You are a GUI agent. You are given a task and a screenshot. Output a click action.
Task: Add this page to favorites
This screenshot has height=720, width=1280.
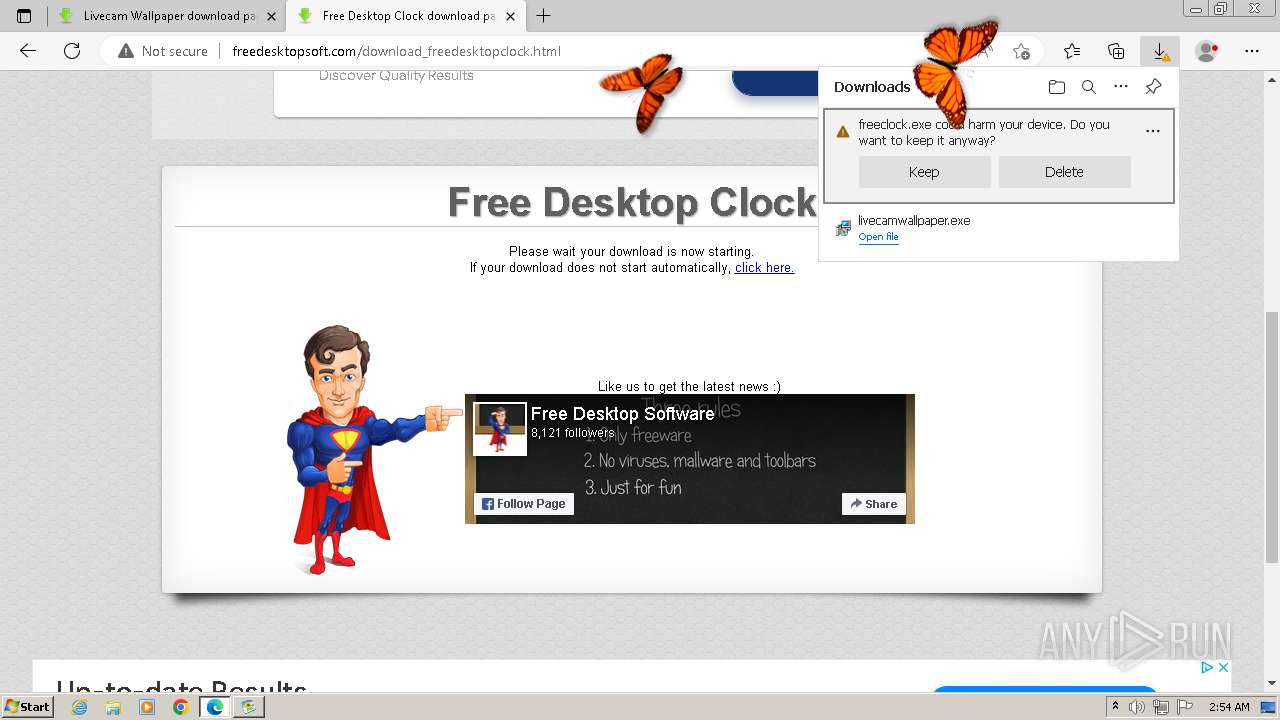(x=1021, y=51)
